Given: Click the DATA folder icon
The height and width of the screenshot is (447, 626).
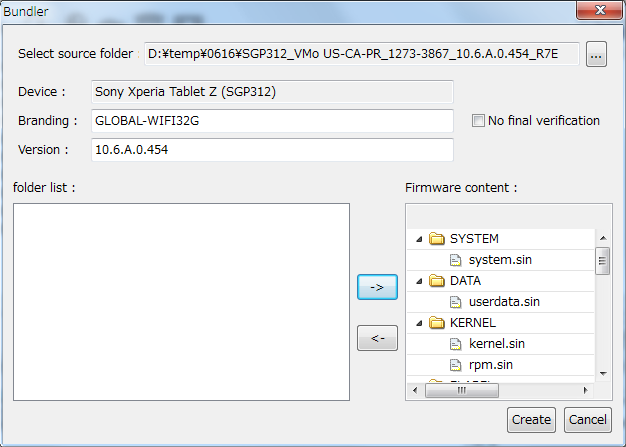Looking at the screenshot, I should [437, 281].
